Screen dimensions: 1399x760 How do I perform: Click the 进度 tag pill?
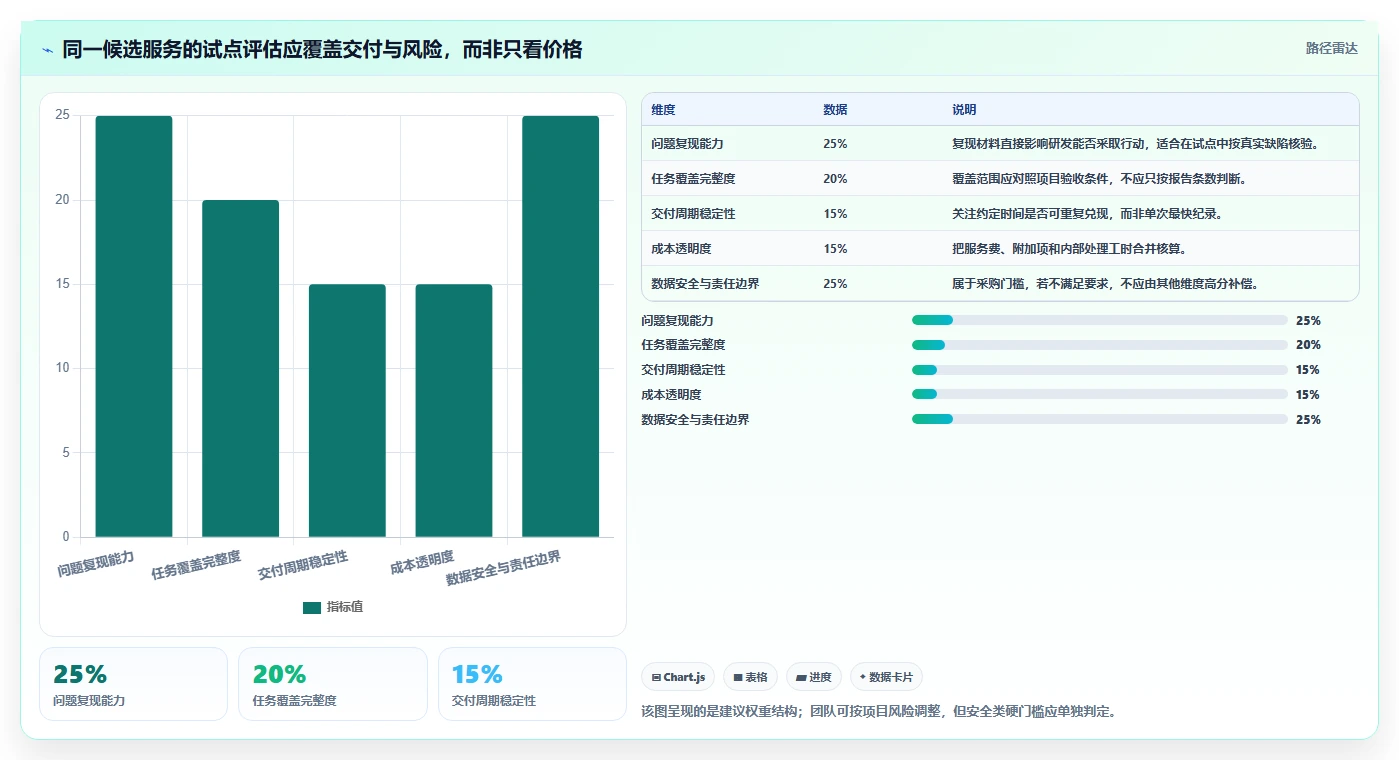click(814, 677)
